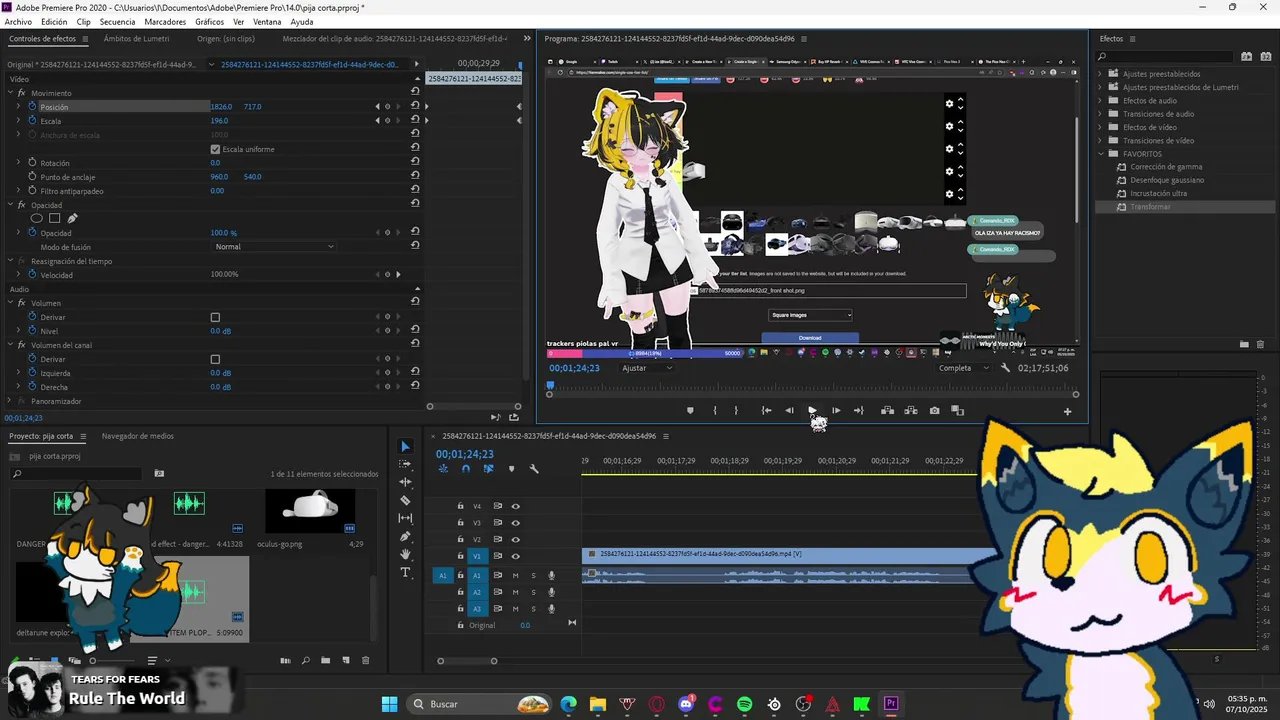Toggle Posición animation stopwatch

point(32,106)
